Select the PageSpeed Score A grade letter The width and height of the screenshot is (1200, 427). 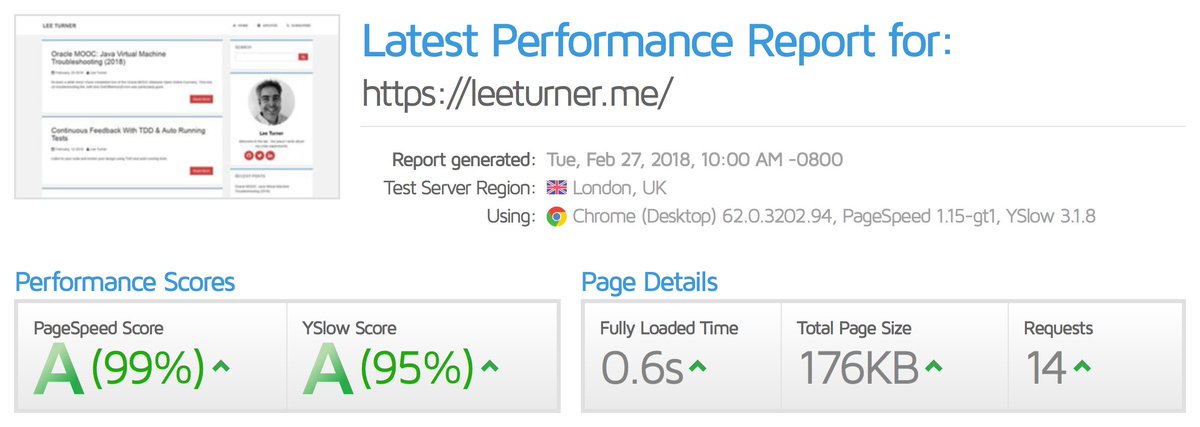coord(62,370)
